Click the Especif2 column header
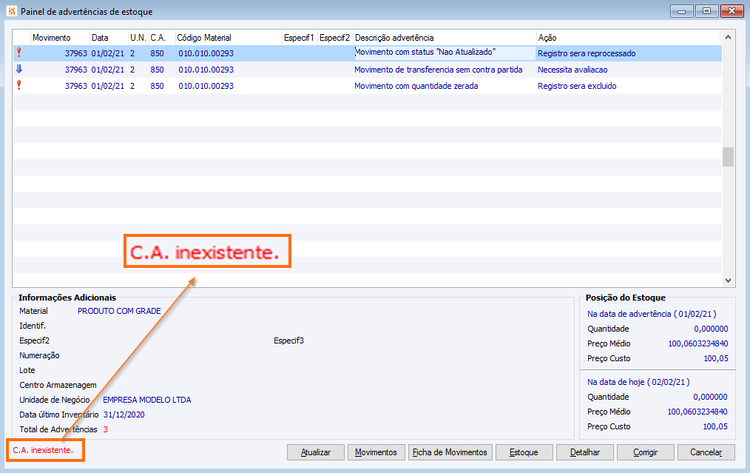Image resolution: width=750 pixels, height=473 pixels. (x=335, y=38)
